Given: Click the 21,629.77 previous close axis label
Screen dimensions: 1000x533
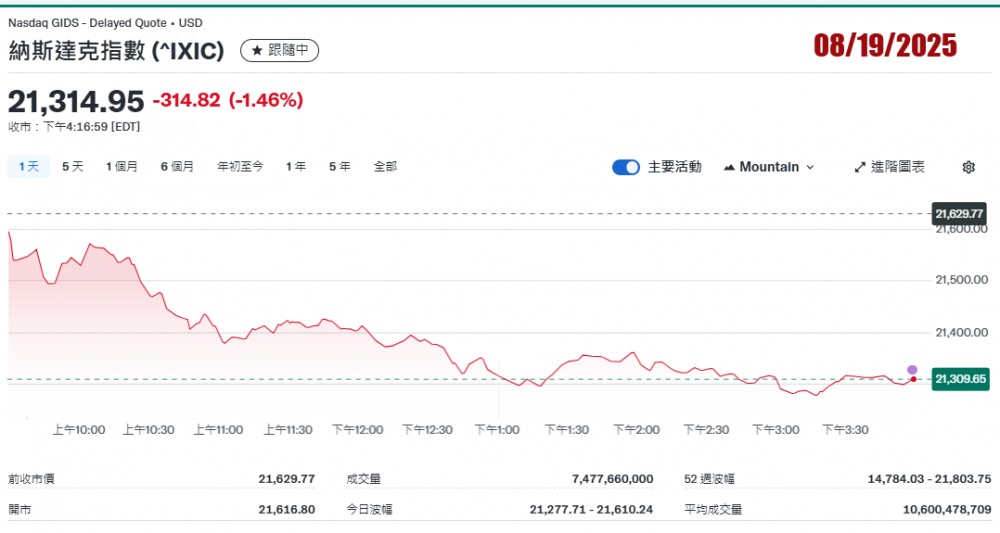Looking at the screenshot, I should [959, 214].
